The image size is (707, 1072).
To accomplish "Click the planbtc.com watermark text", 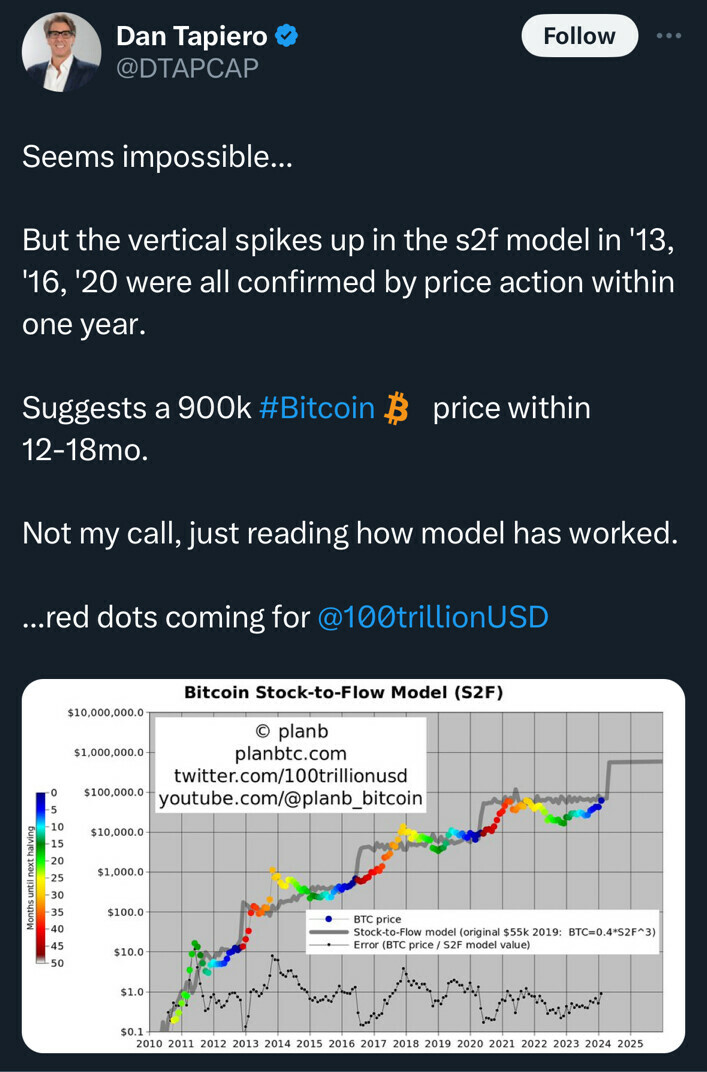I will tap(290, 752).
